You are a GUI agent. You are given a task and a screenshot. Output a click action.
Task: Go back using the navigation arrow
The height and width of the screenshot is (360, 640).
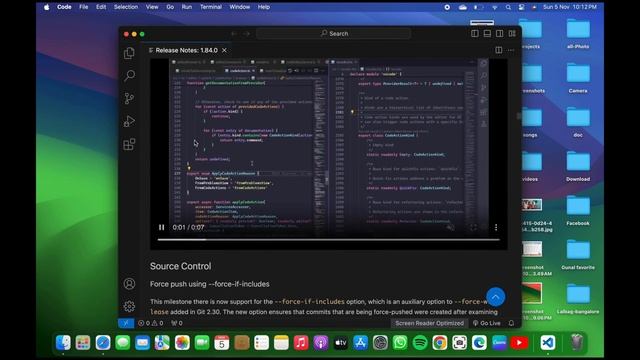(x=234, y=34)
